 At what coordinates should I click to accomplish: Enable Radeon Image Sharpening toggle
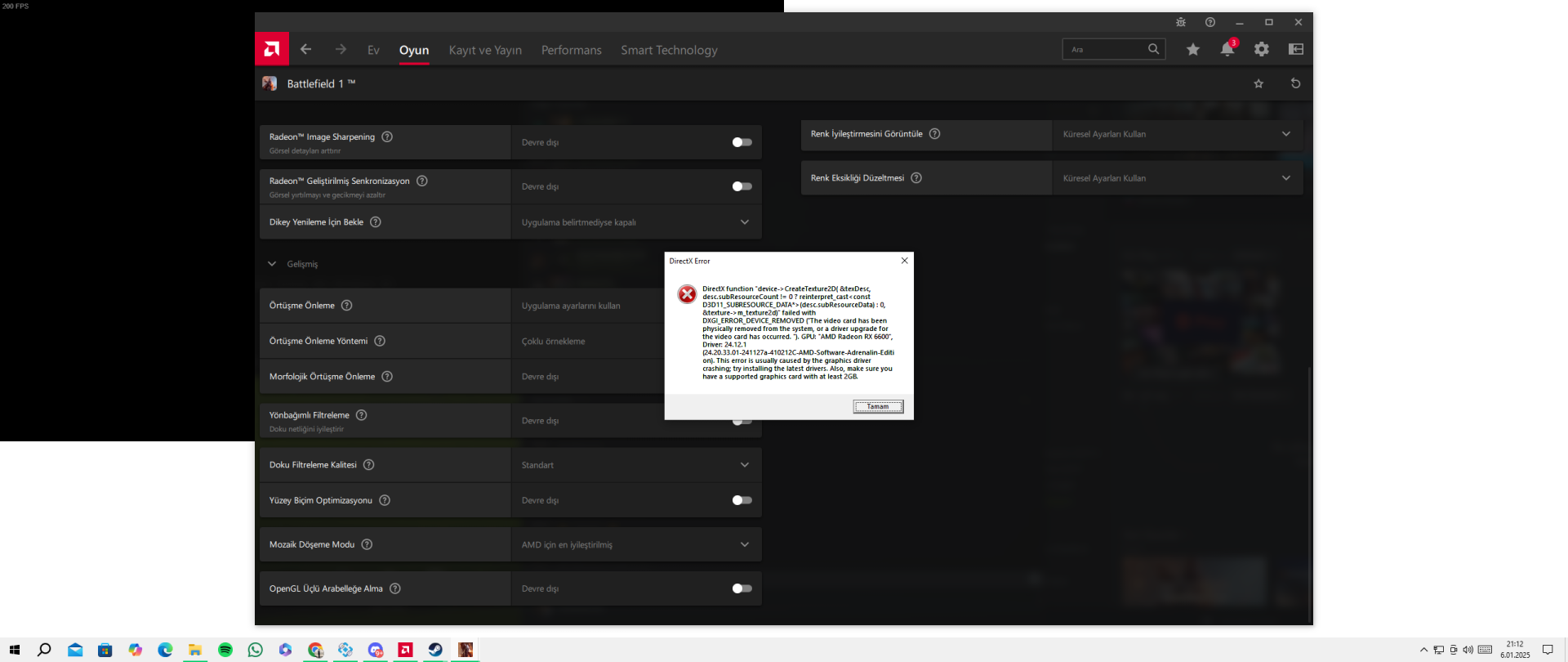click(742, 142)
